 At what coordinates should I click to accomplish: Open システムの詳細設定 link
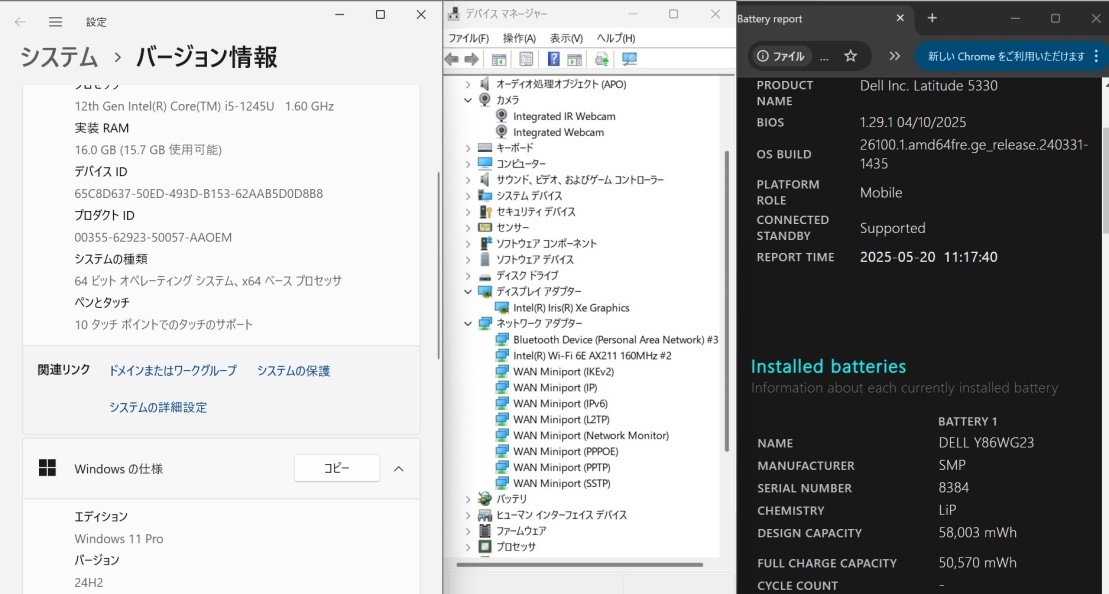(158, 407)
